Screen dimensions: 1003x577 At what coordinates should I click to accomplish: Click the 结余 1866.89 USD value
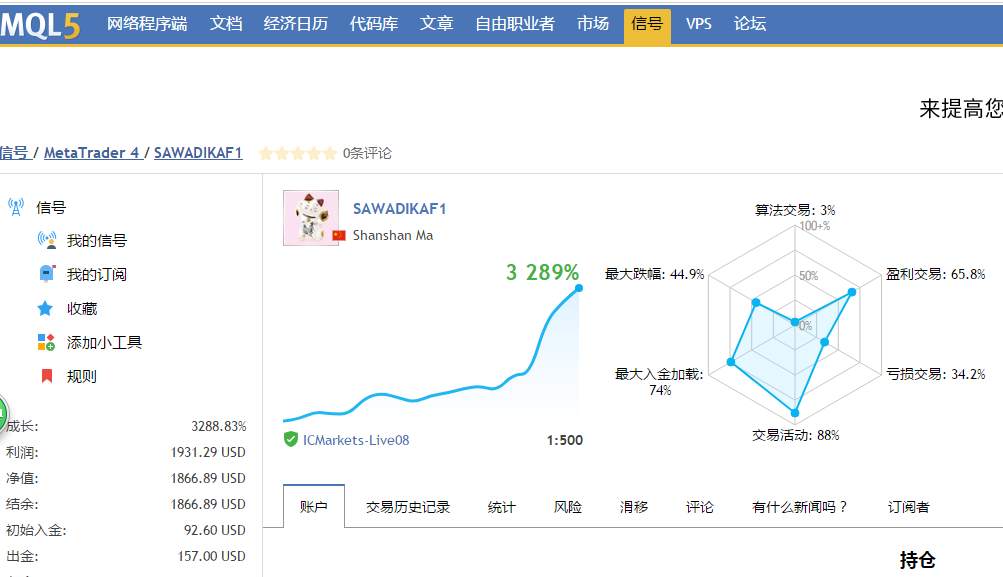(208, 504)
